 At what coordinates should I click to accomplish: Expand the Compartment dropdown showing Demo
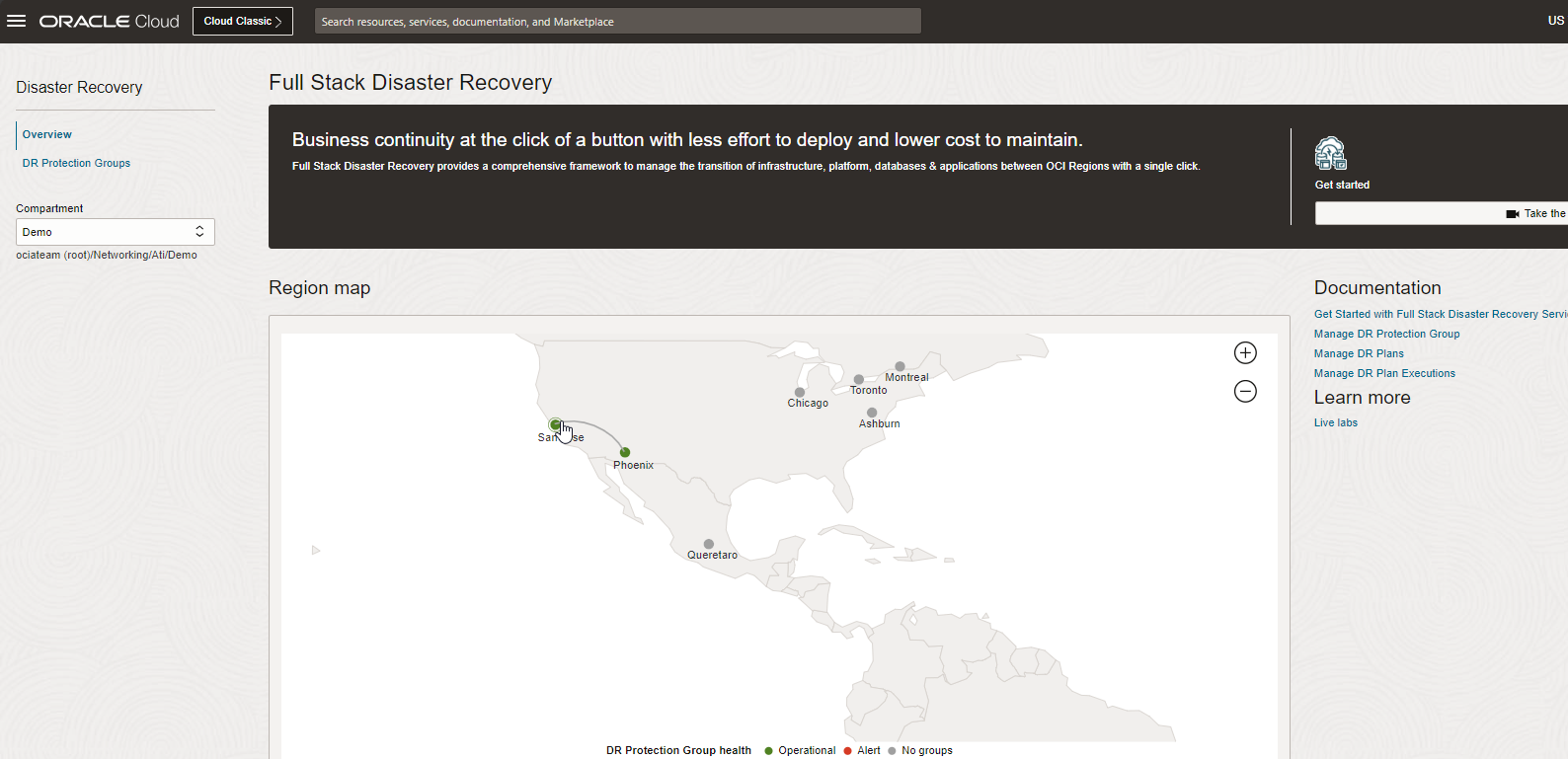tap(116, 232)
